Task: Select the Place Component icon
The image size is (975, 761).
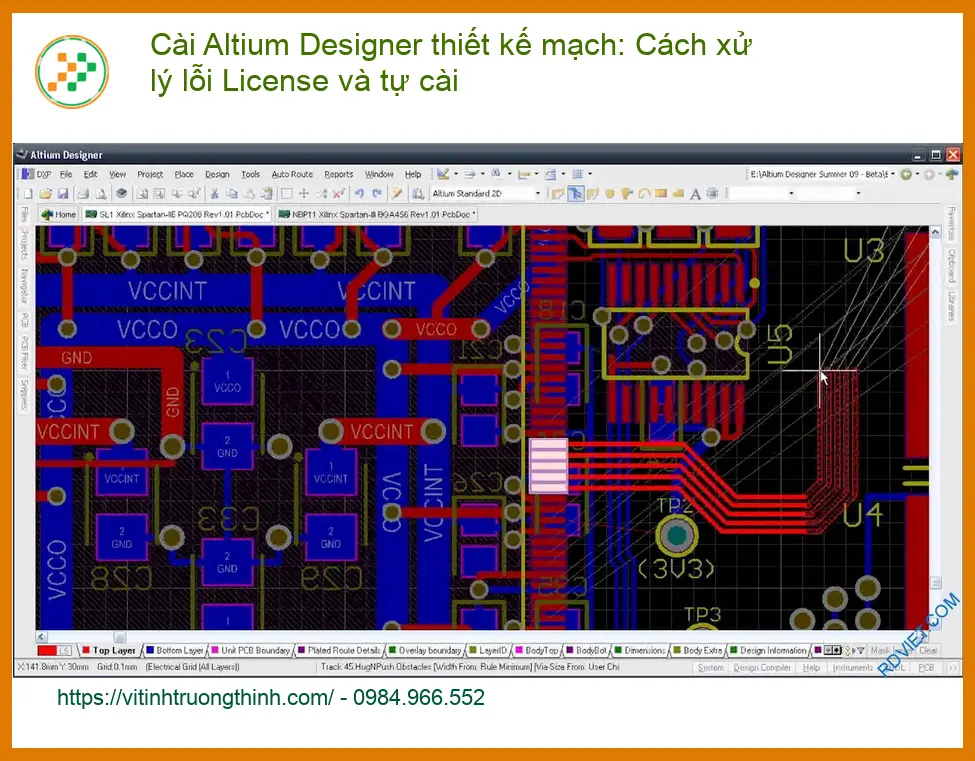Action: (713, 194)
